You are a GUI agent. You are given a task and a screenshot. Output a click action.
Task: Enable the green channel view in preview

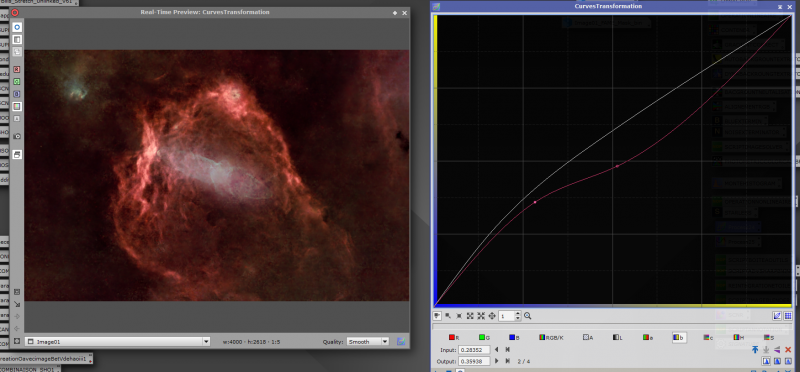click(x=17, y=82)
